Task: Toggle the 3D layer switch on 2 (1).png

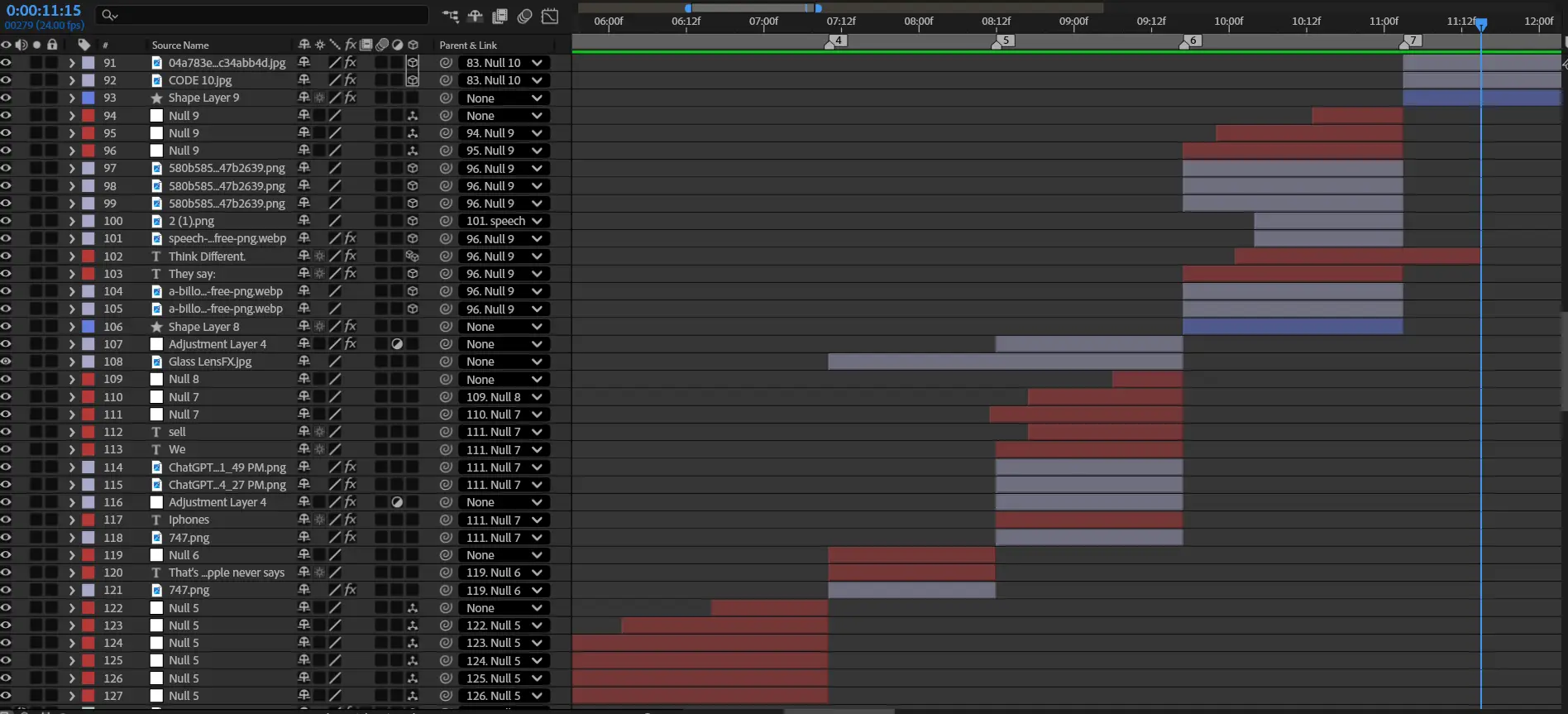Action: pyautogui.click(x=413, y=221)
